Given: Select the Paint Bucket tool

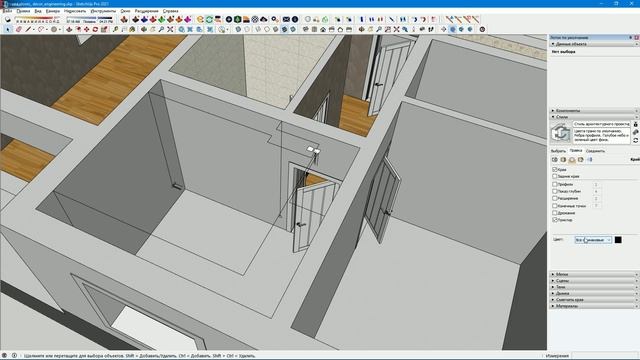Looking at the screenshot, I should click(132, 29).
